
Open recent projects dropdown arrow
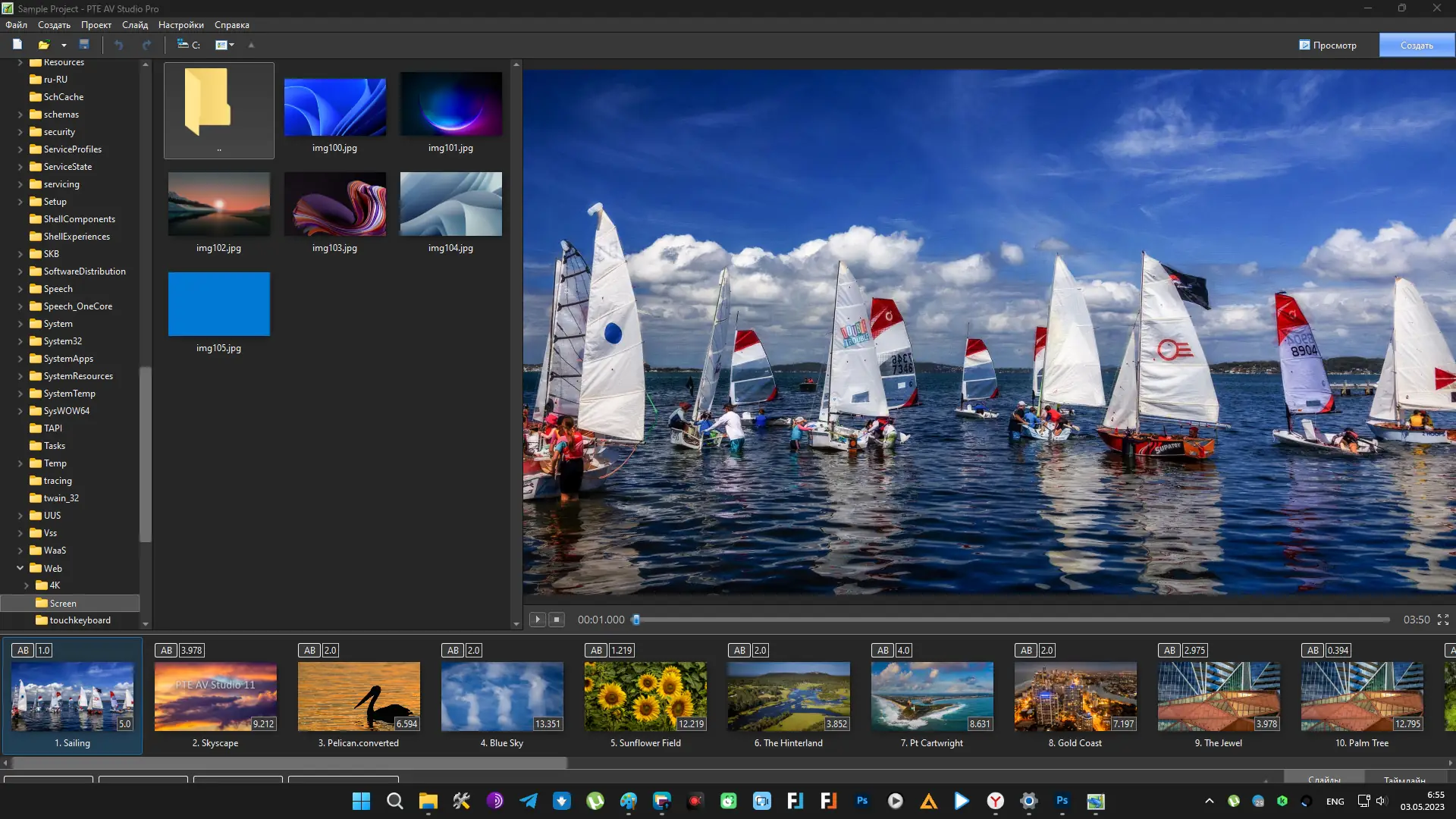[x=64, y=45]
